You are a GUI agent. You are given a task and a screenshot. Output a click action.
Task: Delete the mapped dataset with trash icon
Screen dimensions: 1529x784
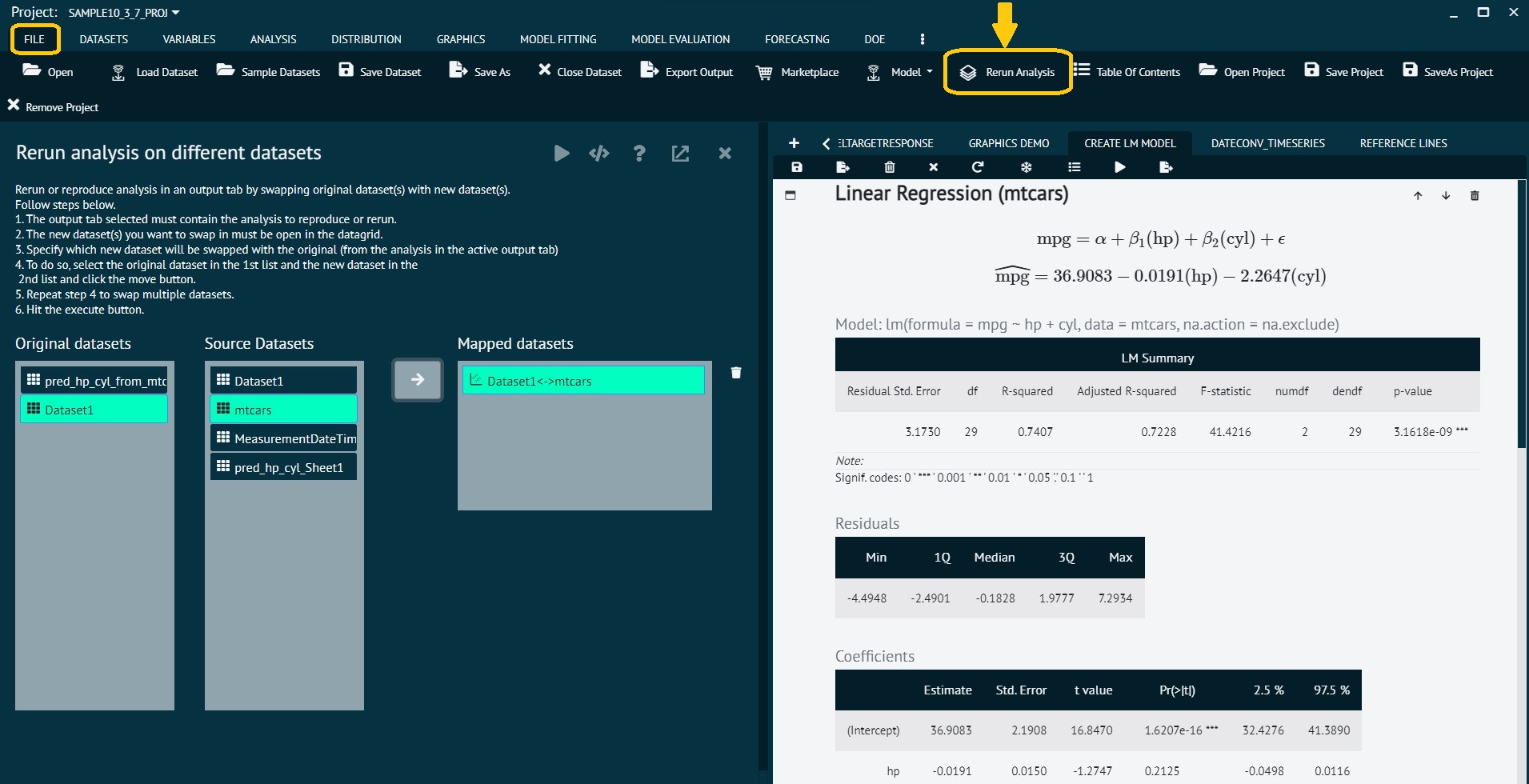click(x=736, y=373)
